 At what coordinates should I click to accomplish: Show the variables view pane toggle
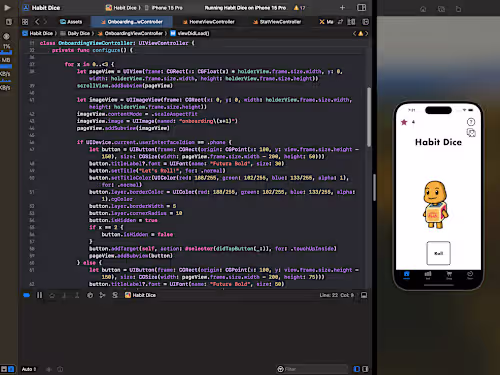coord(357,369)
